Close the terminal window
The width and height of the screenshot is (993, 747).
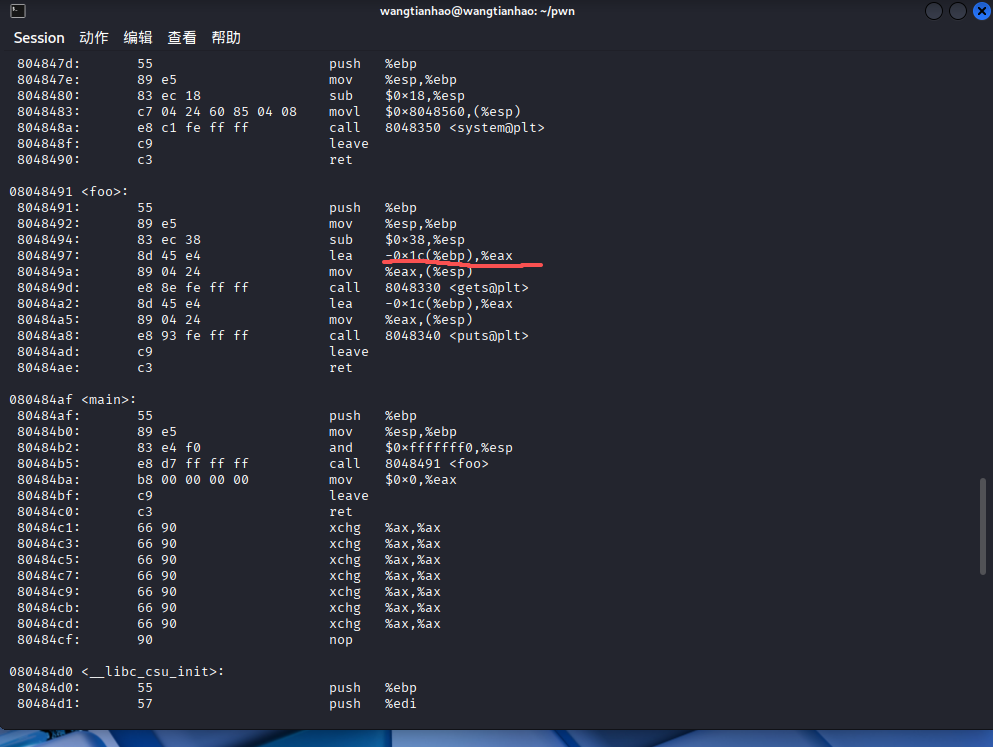(982, 11)
